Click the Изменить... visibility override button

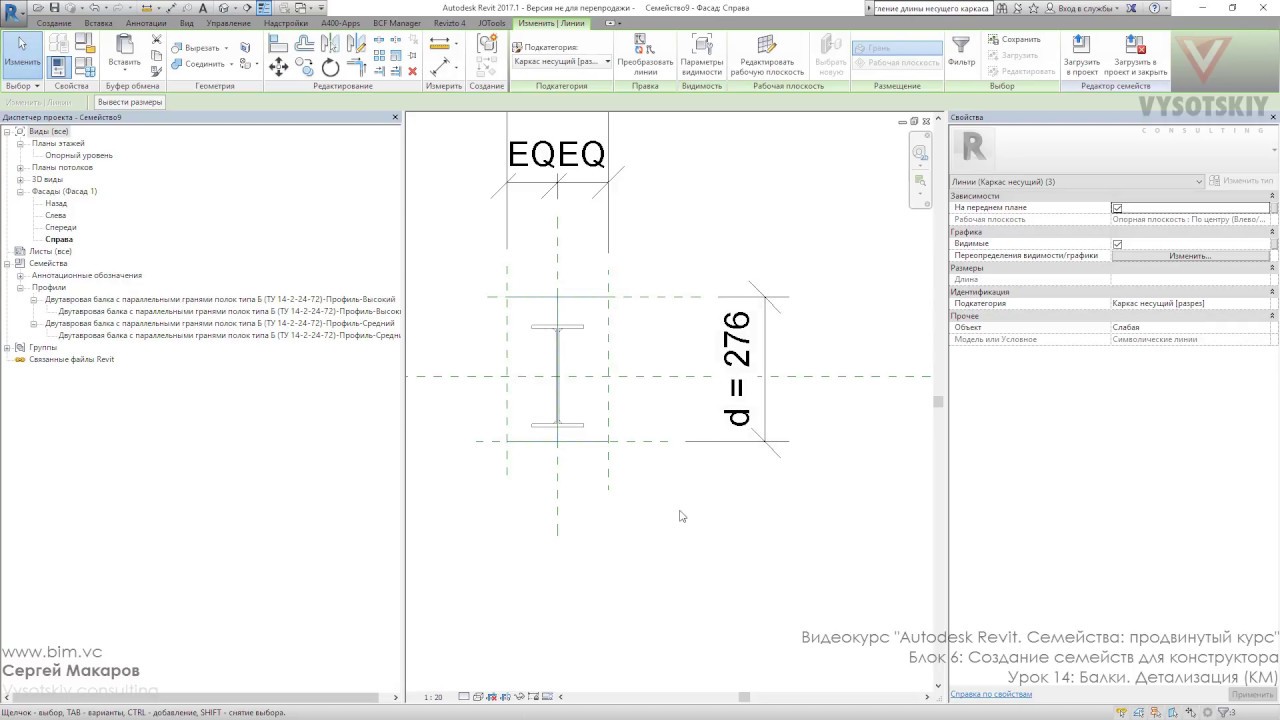coord(1190,256)
